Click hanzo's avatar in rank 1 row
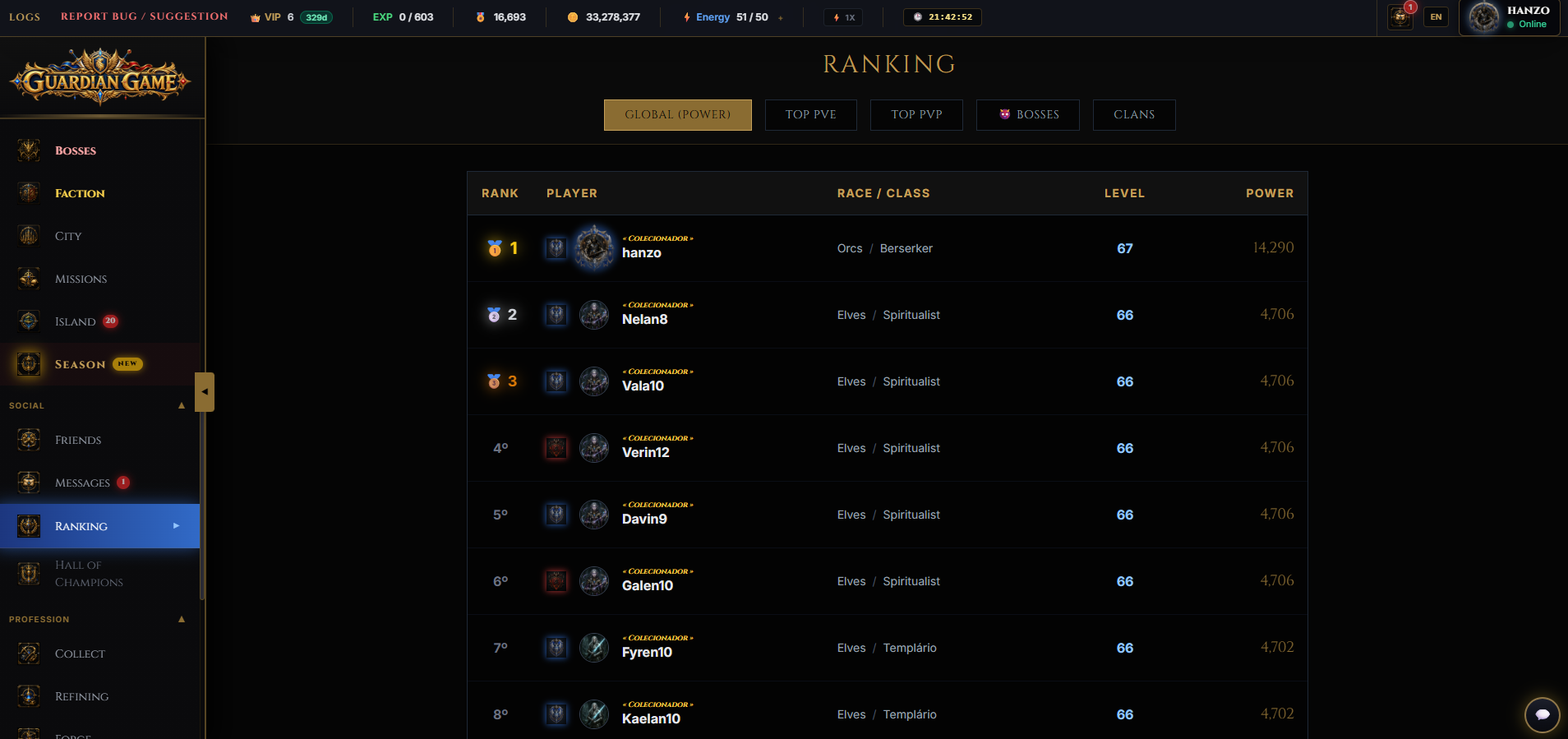 click(593, 247)
